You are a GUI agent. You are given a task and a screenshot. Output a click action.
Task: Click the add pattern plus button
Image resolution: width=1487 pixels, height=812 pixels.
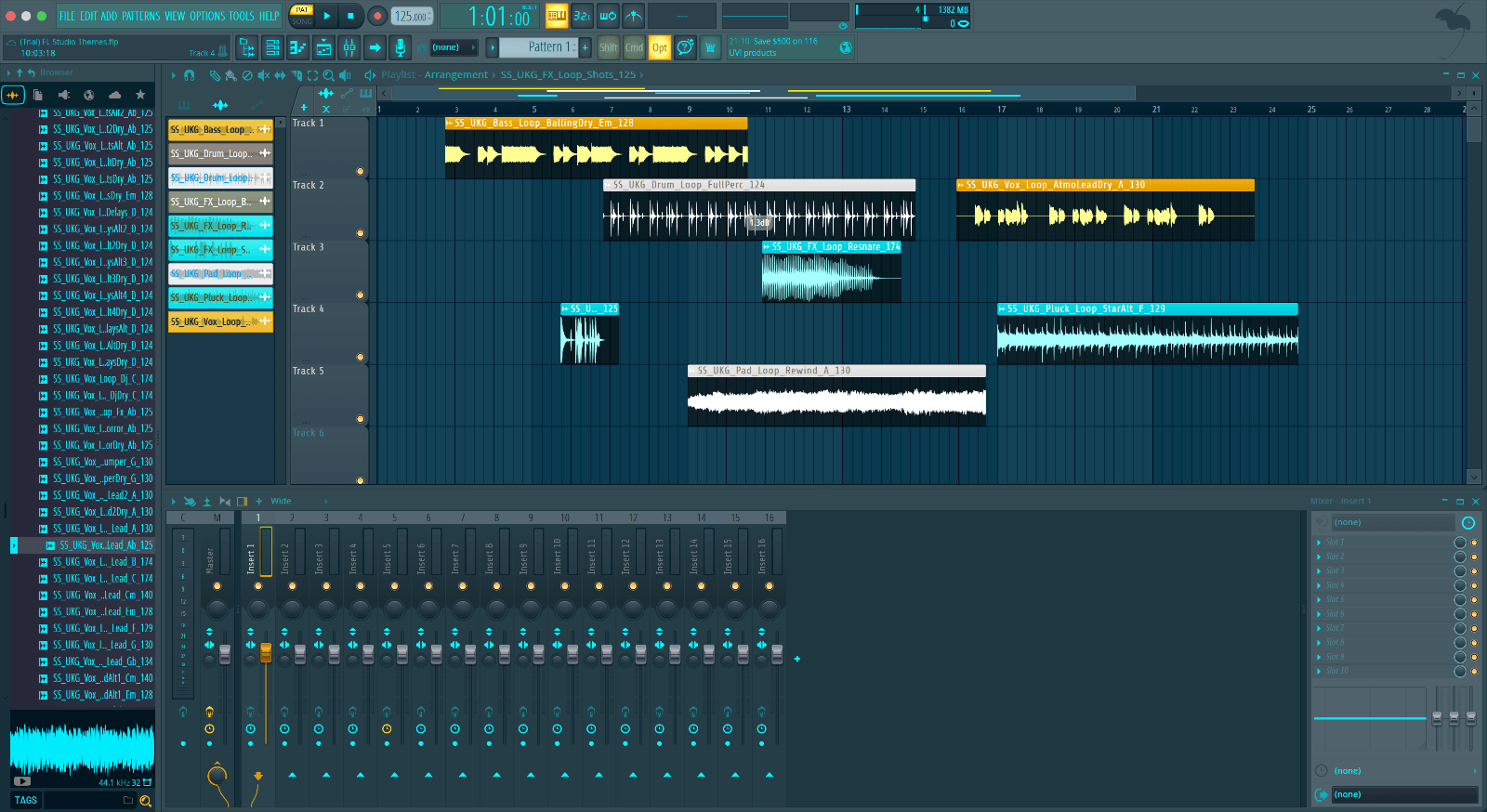pyautogui.click(x=586, y=47)
